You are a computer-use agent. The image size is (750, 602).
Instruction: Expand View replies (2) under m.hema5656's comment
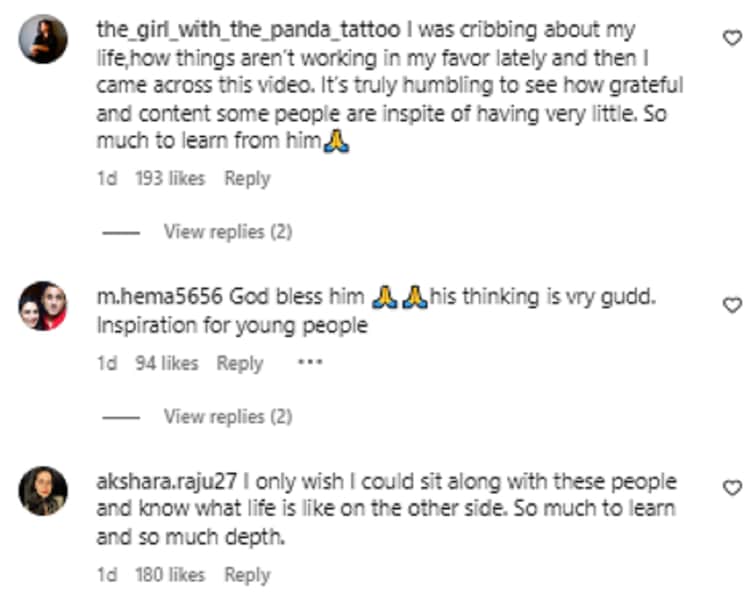tap(228, 417)
